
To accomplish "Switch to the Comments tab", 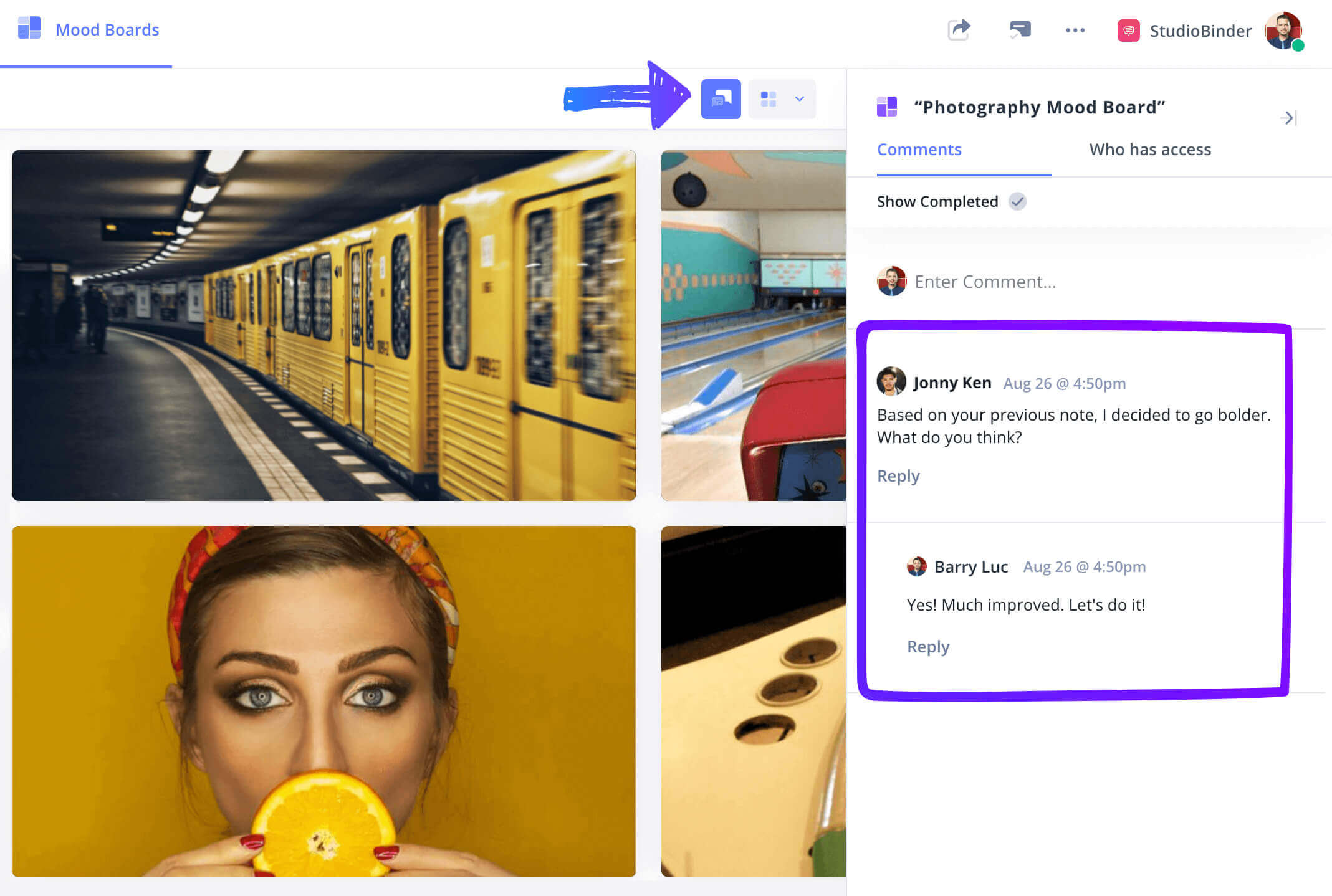I will pos(919,149).
